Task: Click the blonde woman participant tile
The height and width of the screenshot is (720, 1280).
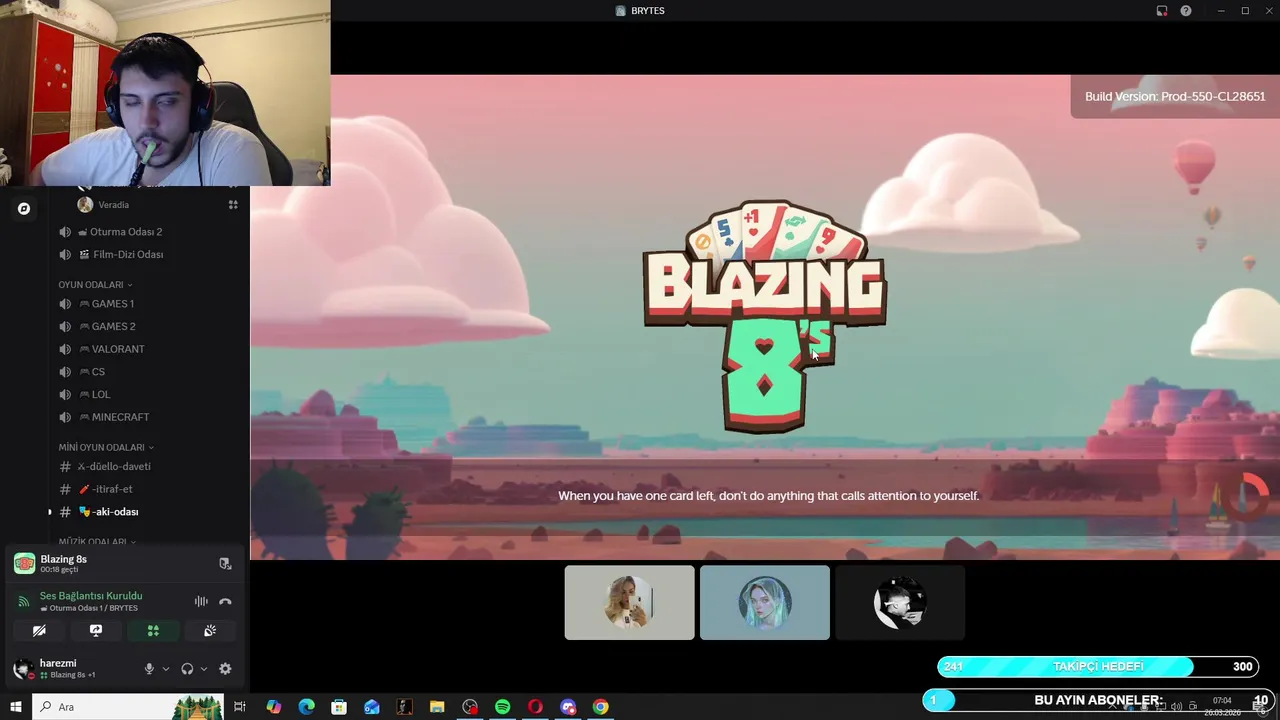Action: (629, 603)
